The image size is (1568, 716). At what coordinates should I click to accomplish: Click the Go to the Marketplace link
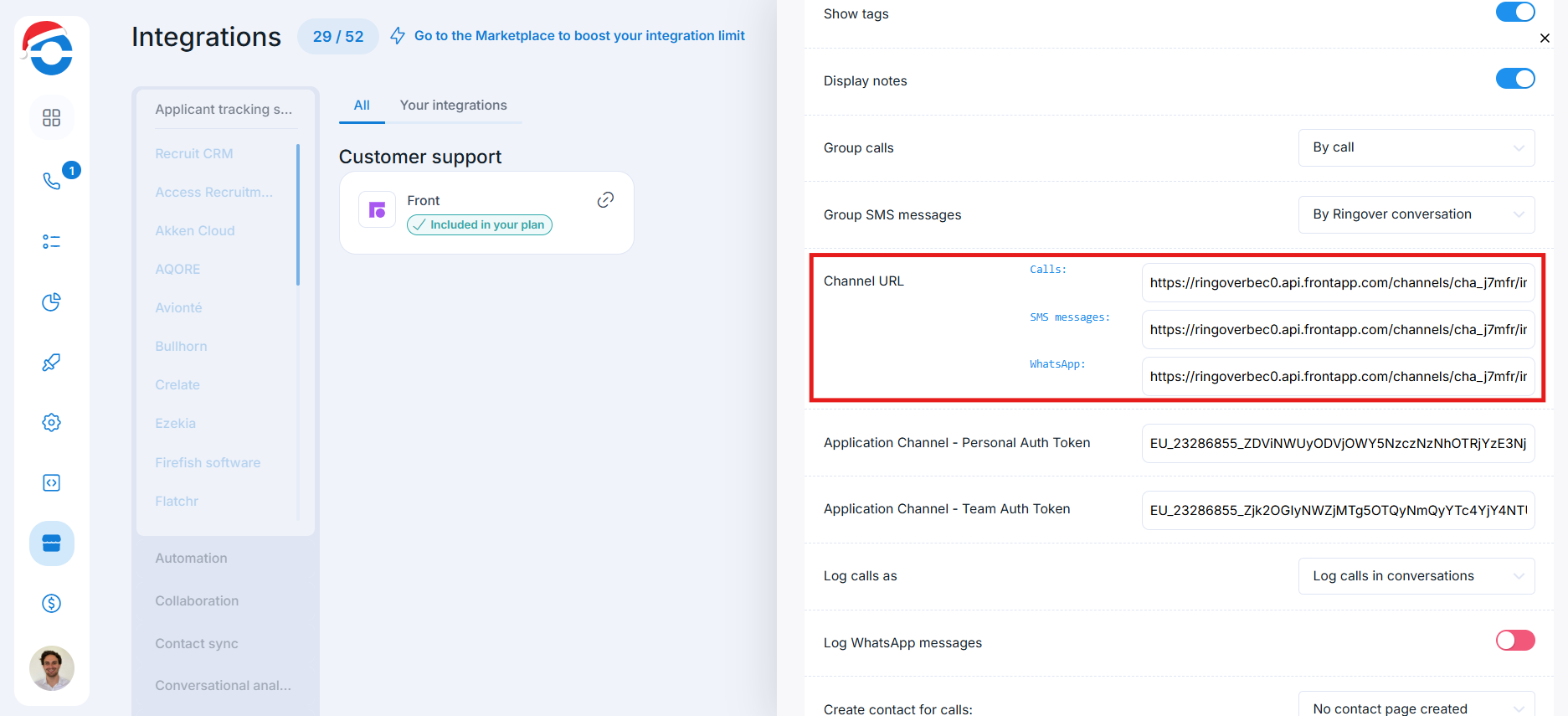point(578,36)
